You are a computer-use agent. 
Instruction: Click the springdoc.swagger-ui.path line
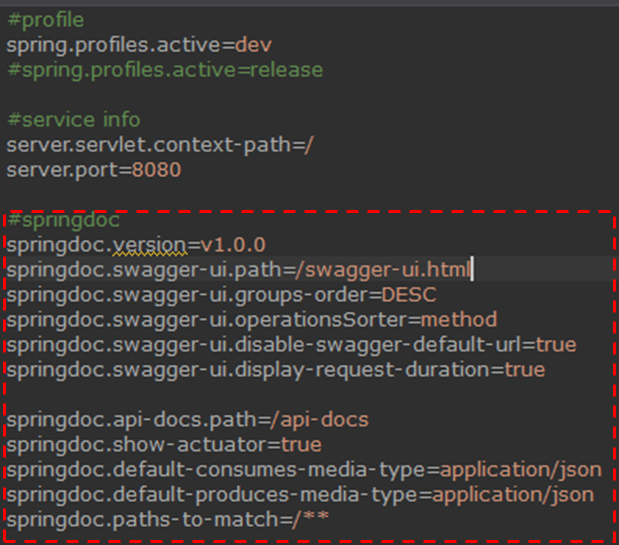(x=239, y=270)
